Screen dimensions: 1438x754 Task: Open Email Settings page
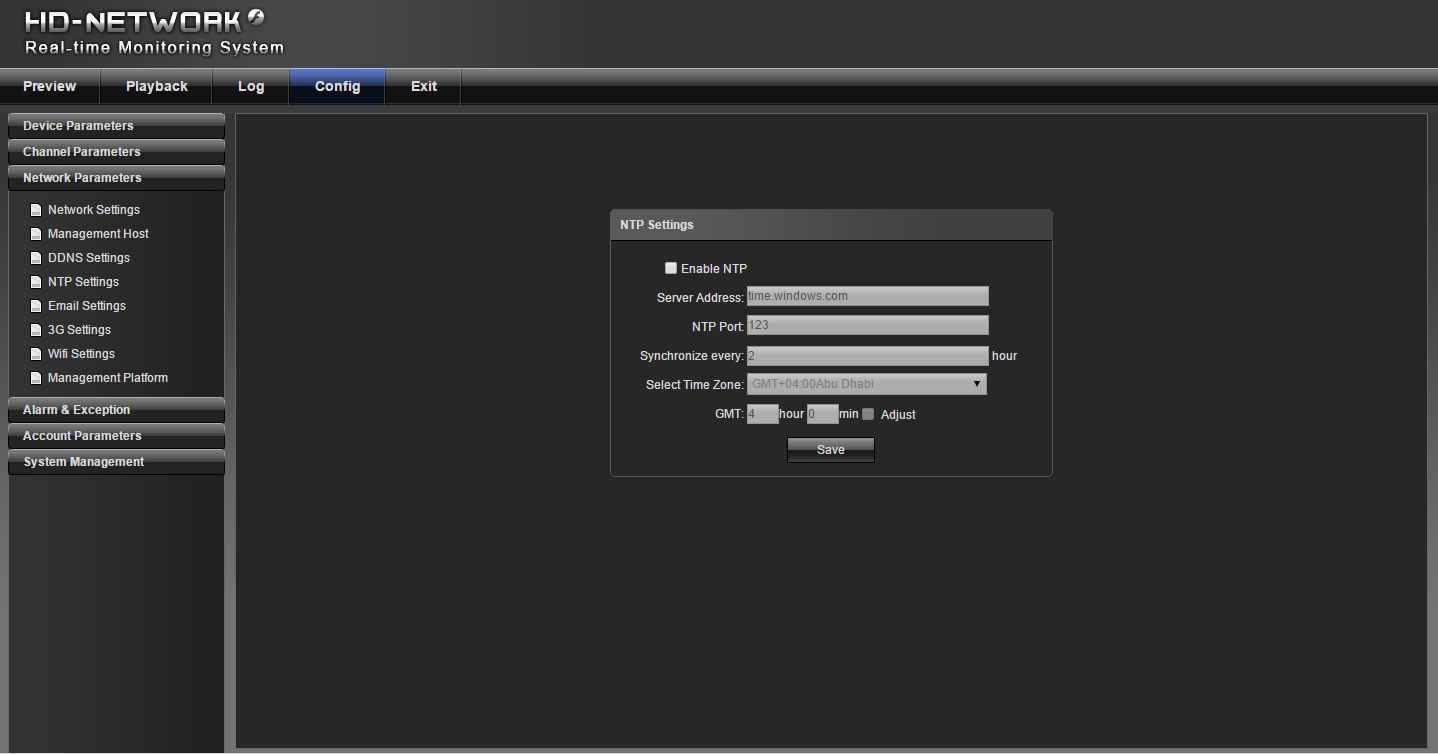pyautogui.click(x=87, y=306)
